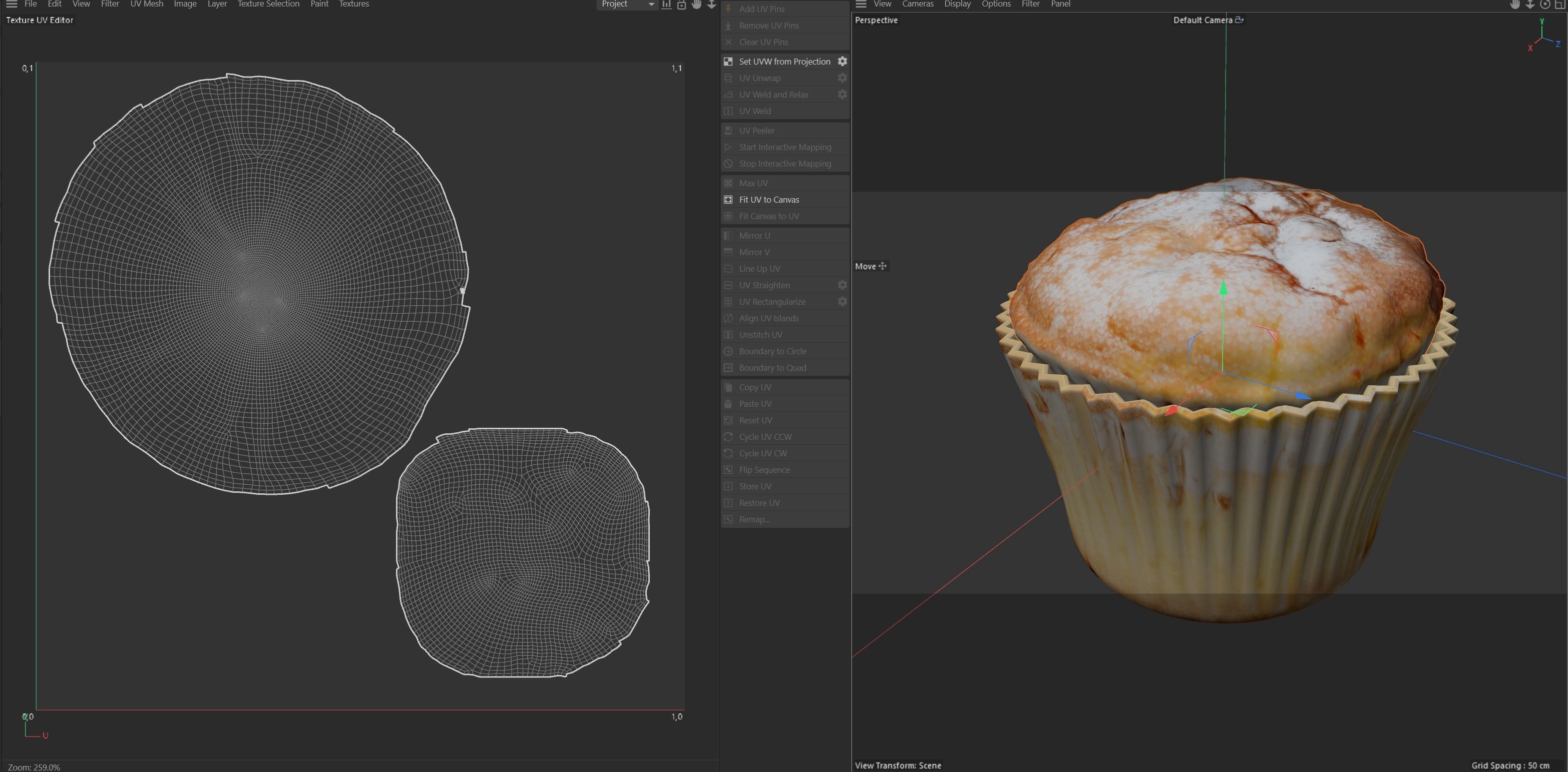Click the viewport pan hand icon
This screenshot has width=1568, height=772.
pyautogui.click(x=1515, y=5)
